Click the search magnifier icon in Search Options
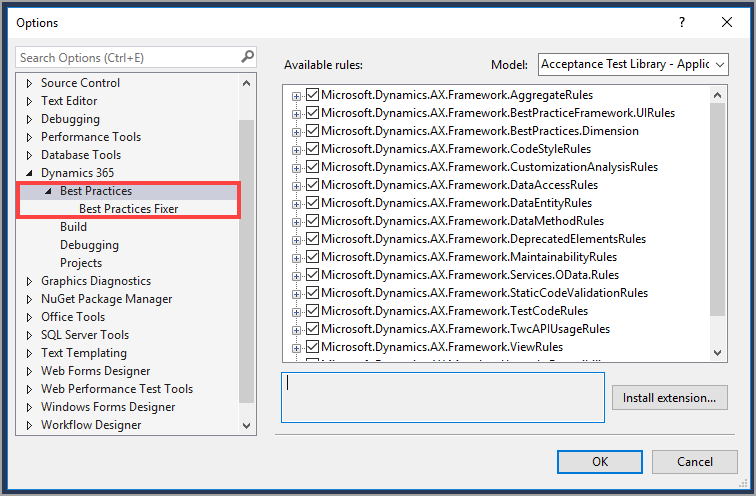Screen dimensions: 756x496 pos(247,57)
